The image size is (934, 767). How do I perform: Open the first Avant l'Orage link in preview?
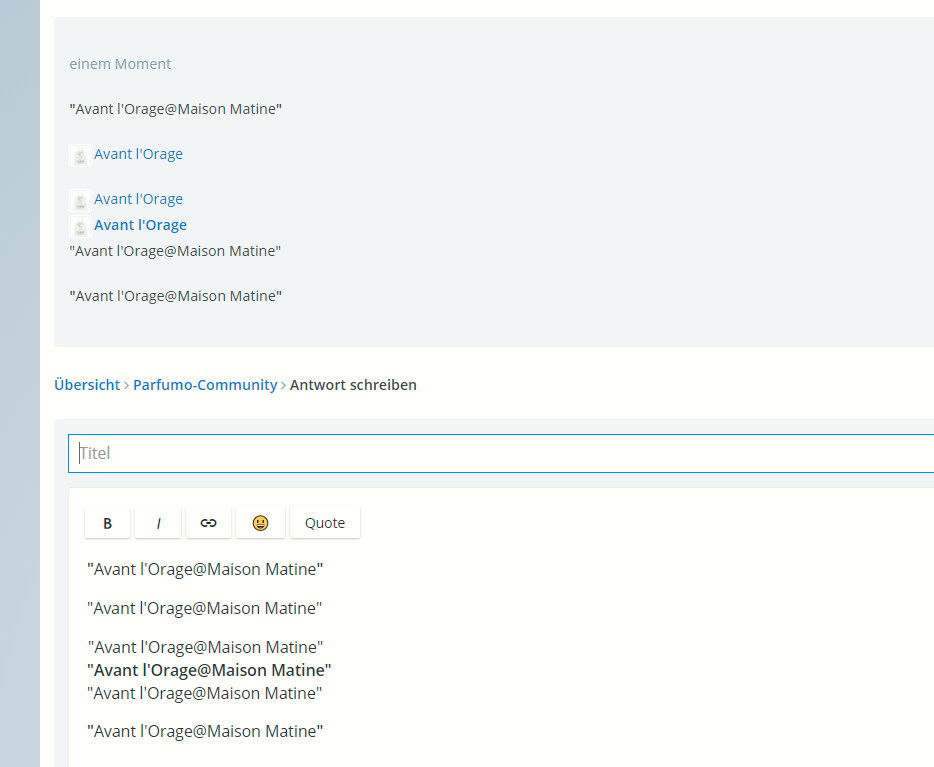click(x=138, y=154)
